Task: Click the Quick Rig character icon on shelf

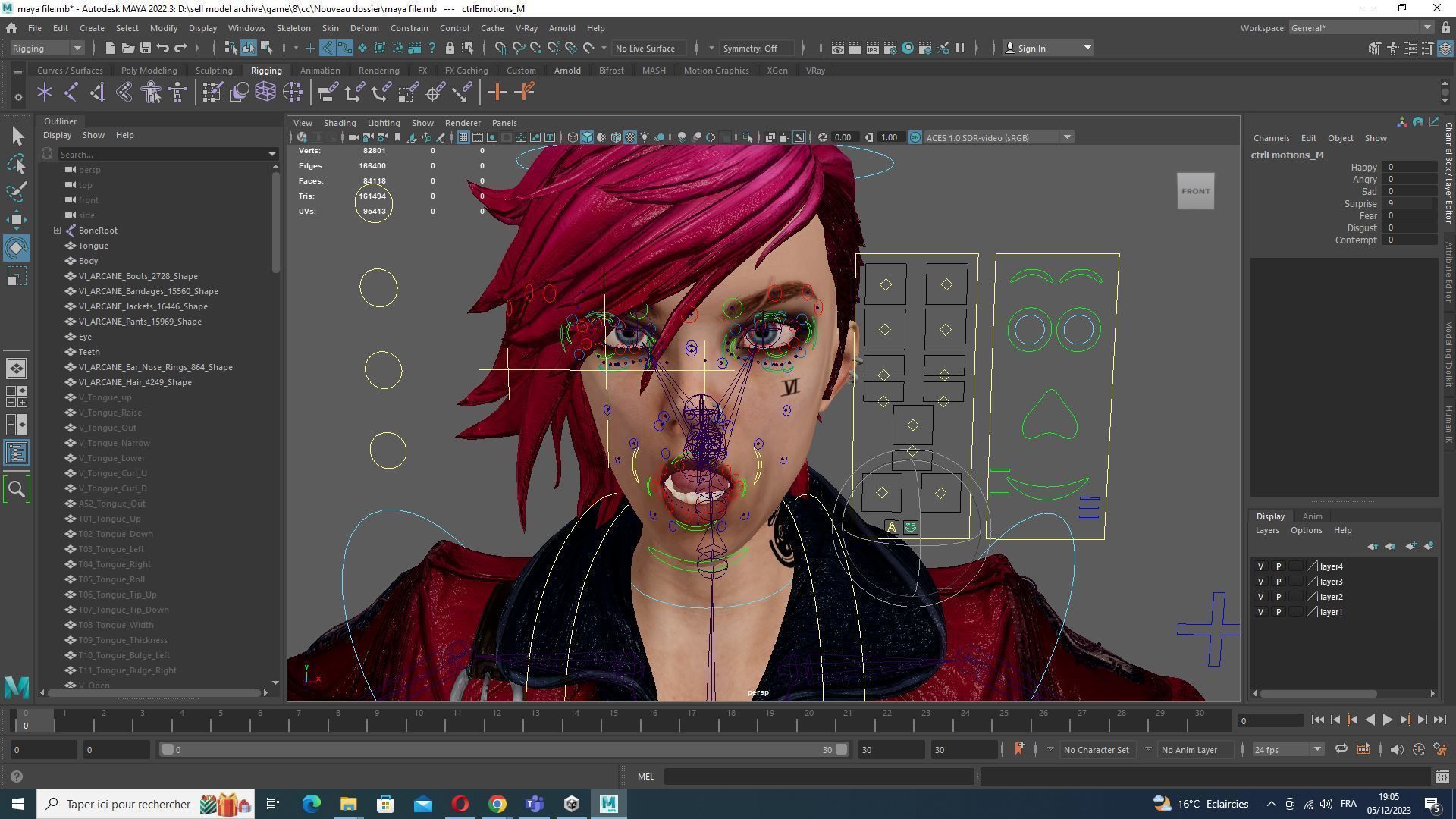Action: (152, 93)
